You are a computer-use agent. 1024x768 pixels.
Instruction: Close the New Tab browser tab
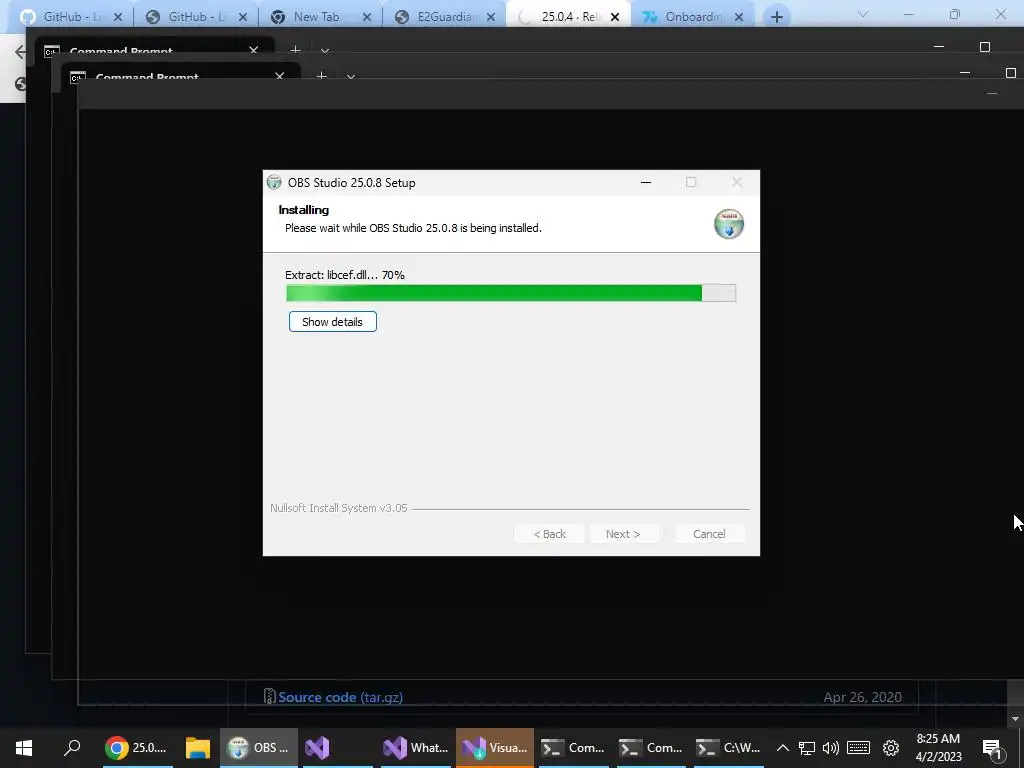(x=367, y=17)
